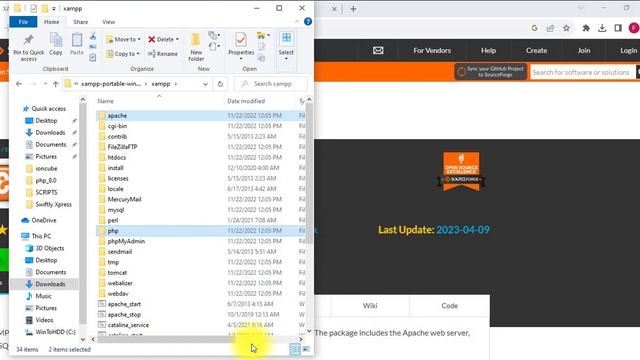Click the Search xampp field
Image resolution: width=640 pixels, height=360 pixels.
(x=271, y=84)
